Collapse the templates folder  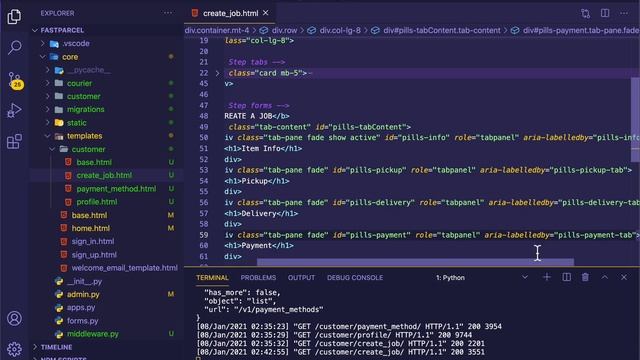pos(84,136)
